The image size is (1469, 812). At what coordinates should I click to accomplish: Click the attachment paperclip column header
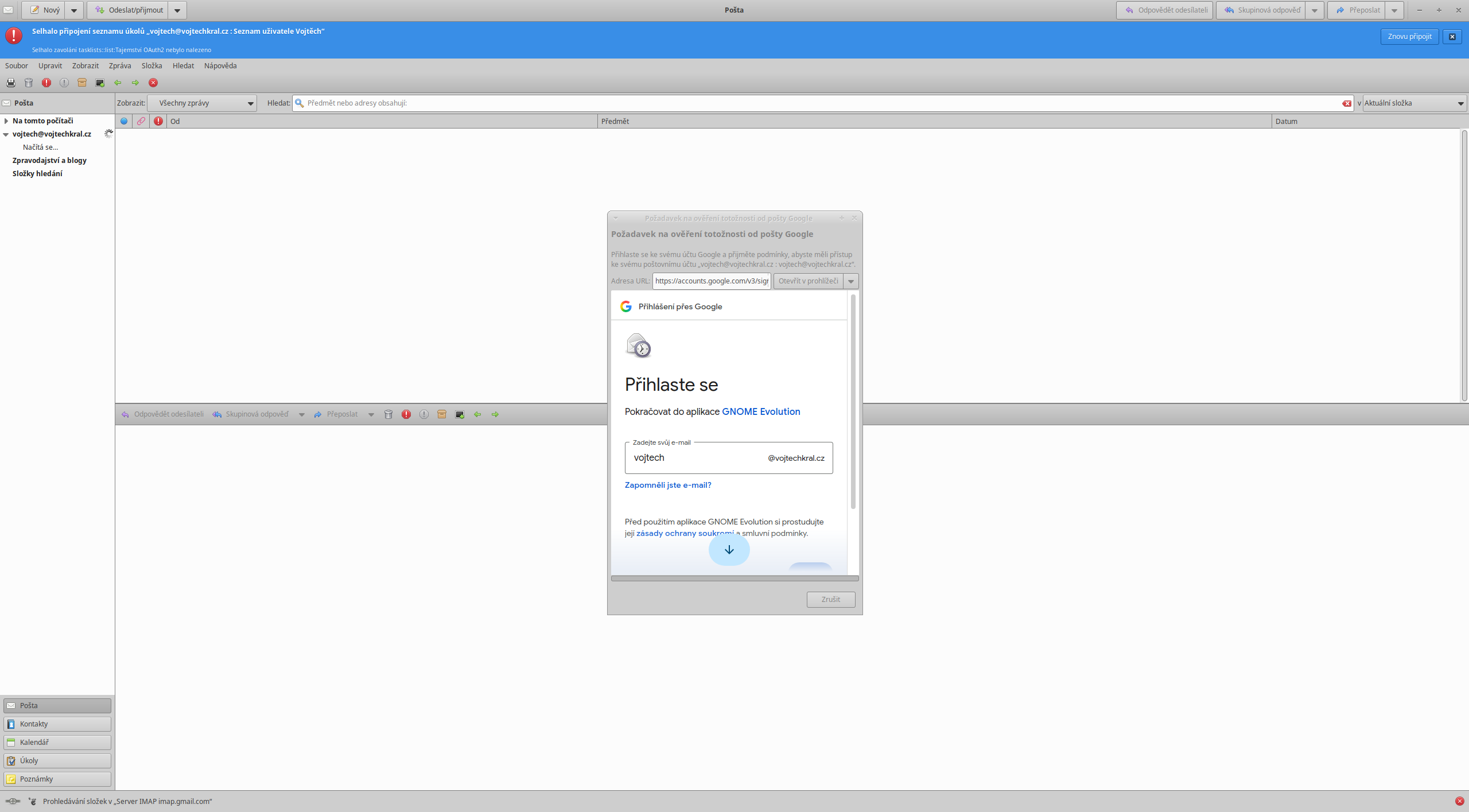coord(141,121)
